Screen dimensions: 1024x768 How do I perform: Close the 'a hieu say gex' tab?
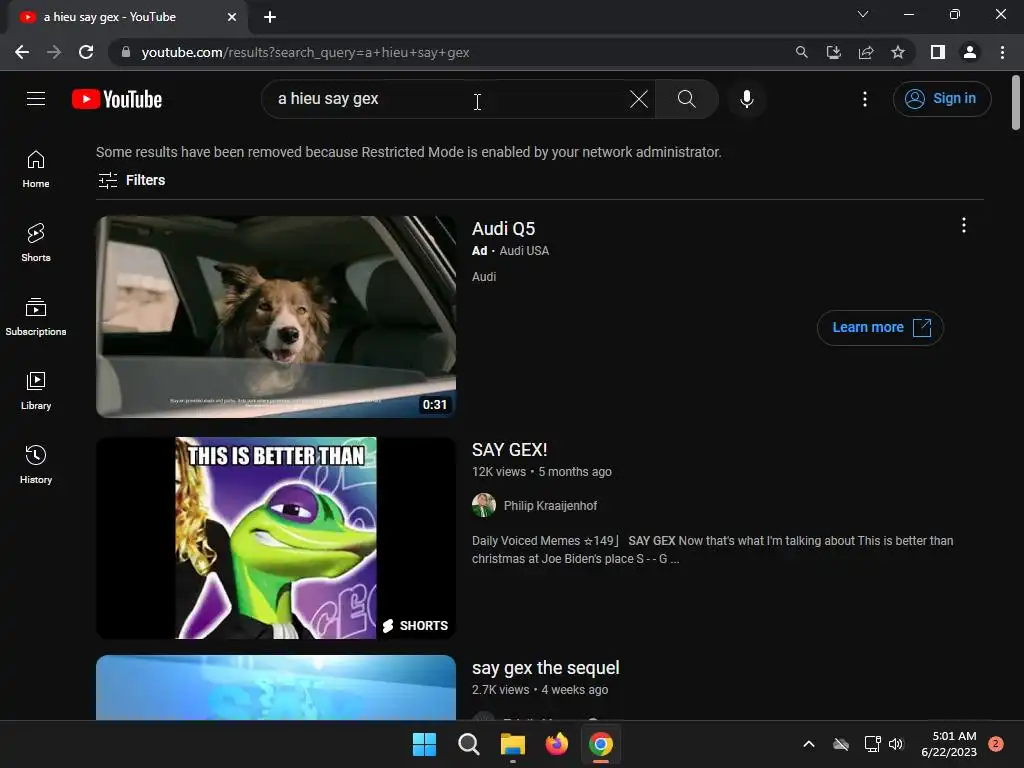232,17
